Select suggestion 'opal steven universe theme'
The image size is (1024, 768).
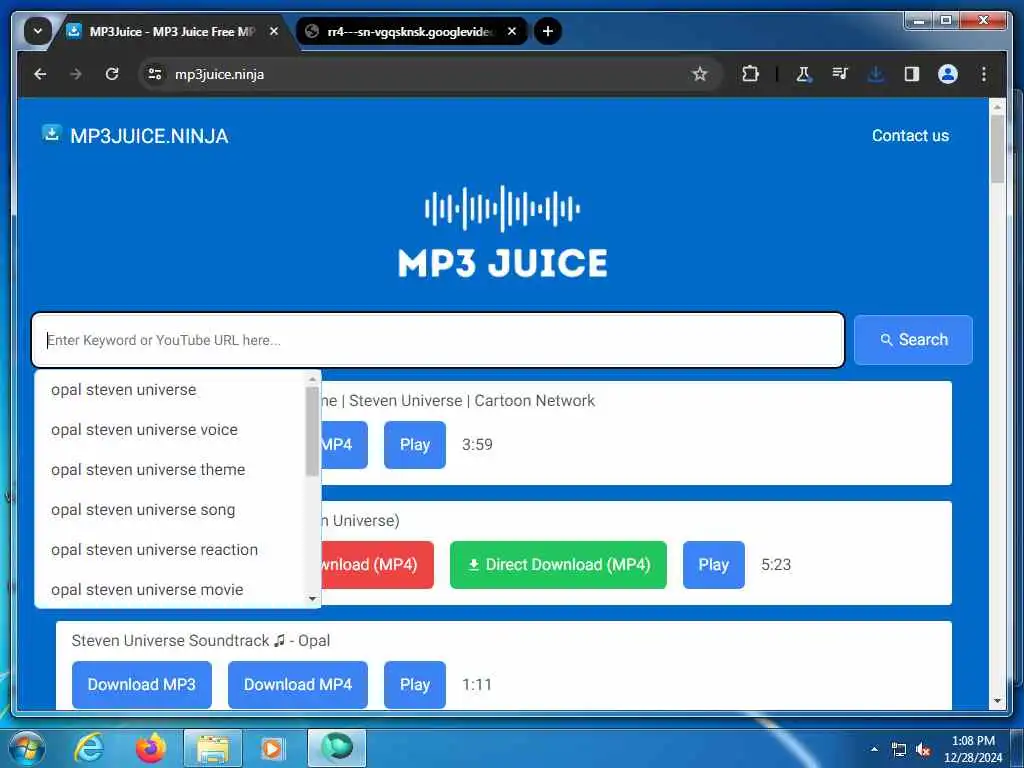click(170, 470)
